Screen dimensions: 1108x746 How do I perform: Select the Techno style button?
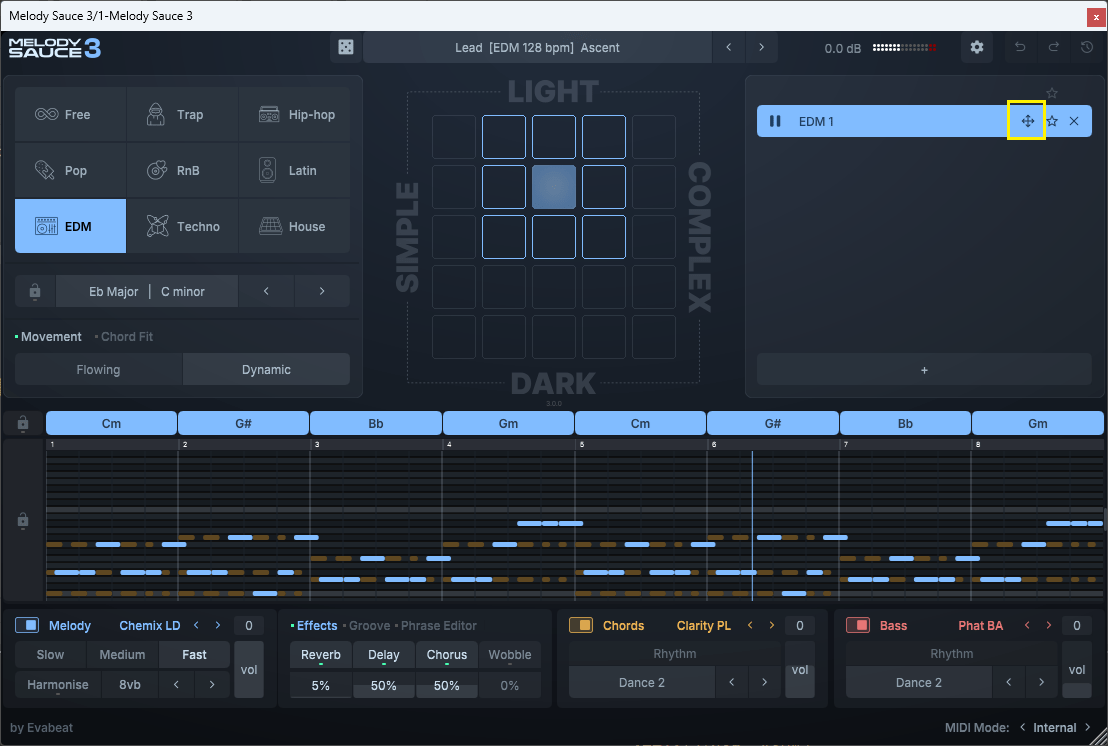tap(182, 226)
